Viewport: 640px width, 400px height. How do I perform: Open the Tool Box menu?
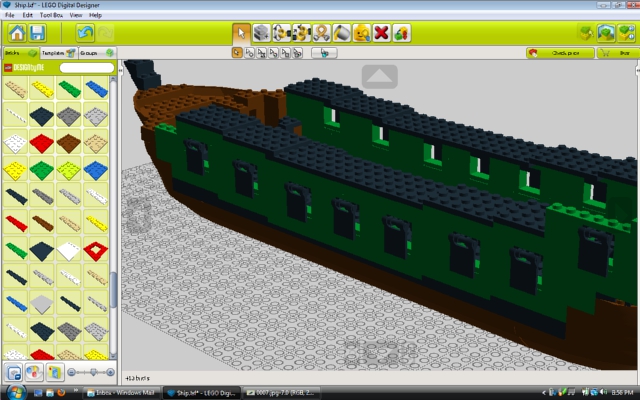[51, 15]
